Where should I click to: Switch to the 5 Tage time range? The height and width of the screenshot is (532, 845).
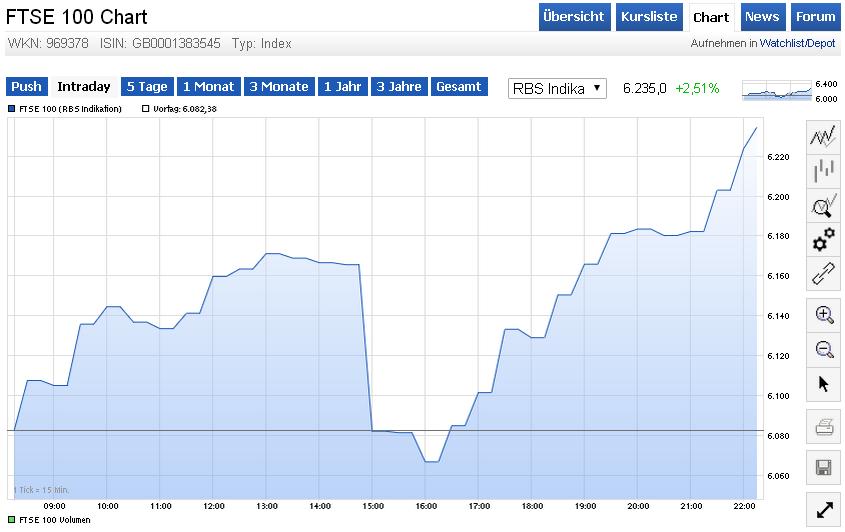(x=147, y=87)
